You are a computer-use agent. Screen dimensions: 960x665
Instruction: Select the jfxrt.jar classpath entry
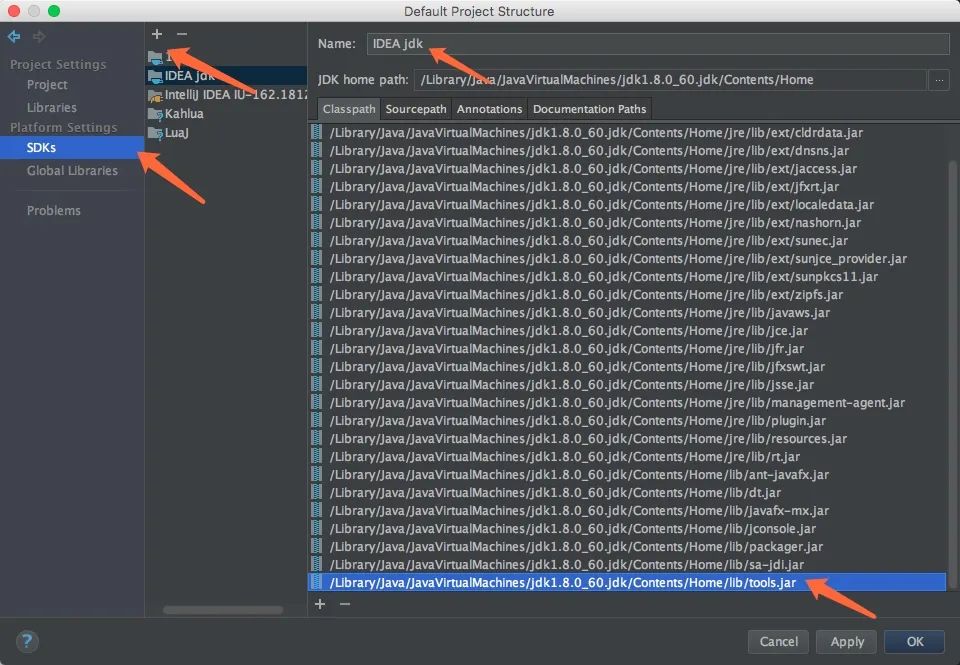click(x=627, y=187)
